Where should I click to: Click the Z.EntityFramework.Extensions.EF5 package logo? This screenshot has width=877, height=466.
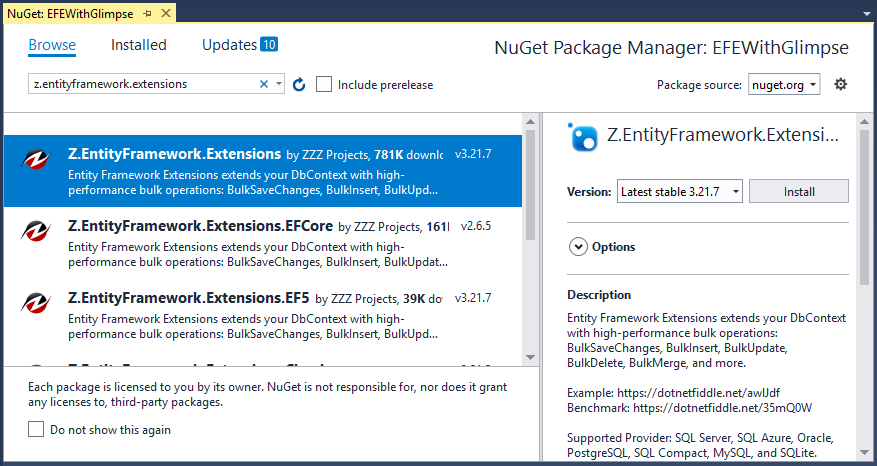coord(36,303)
